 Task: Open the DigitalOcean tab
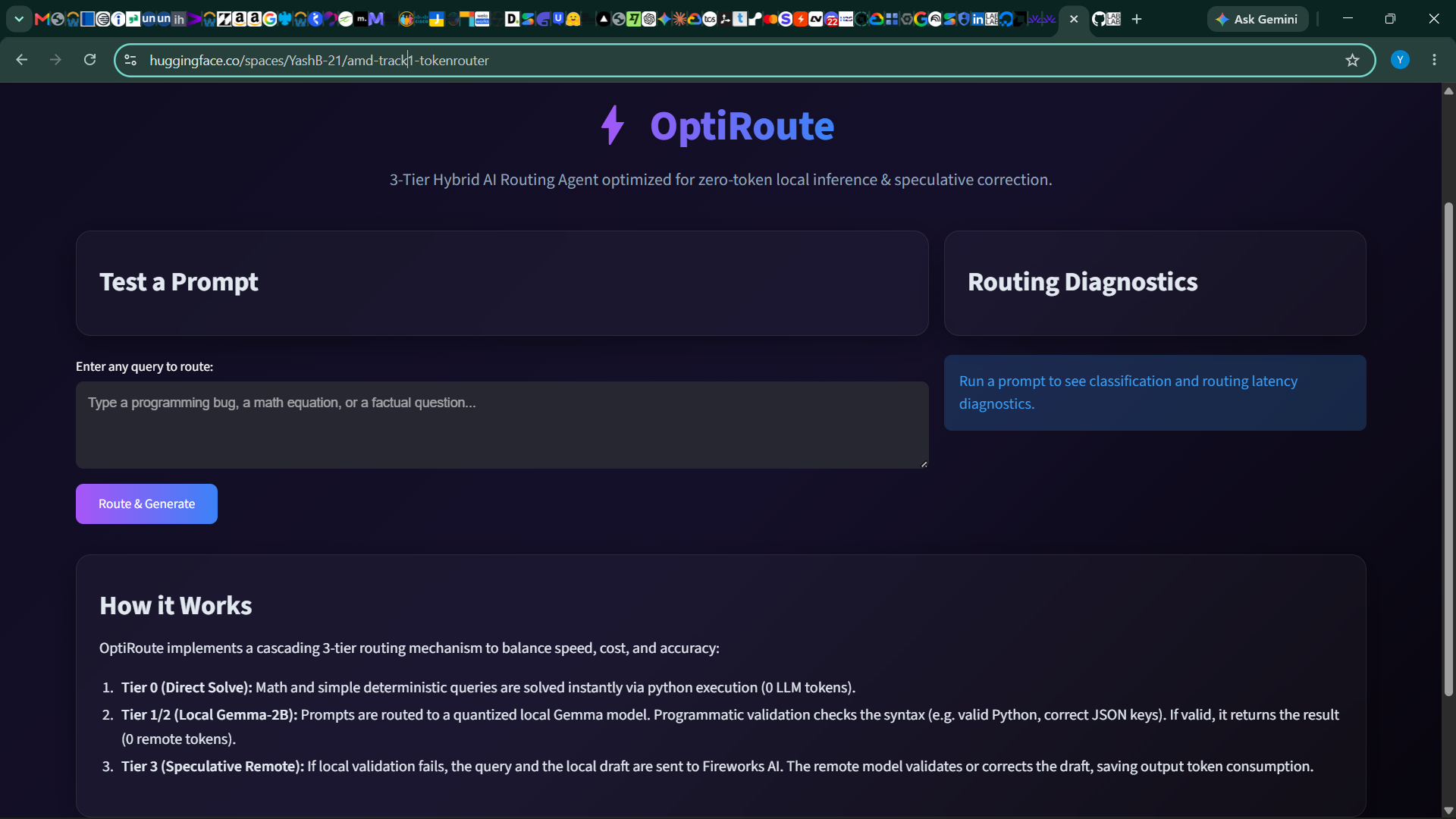point(1006,19)
